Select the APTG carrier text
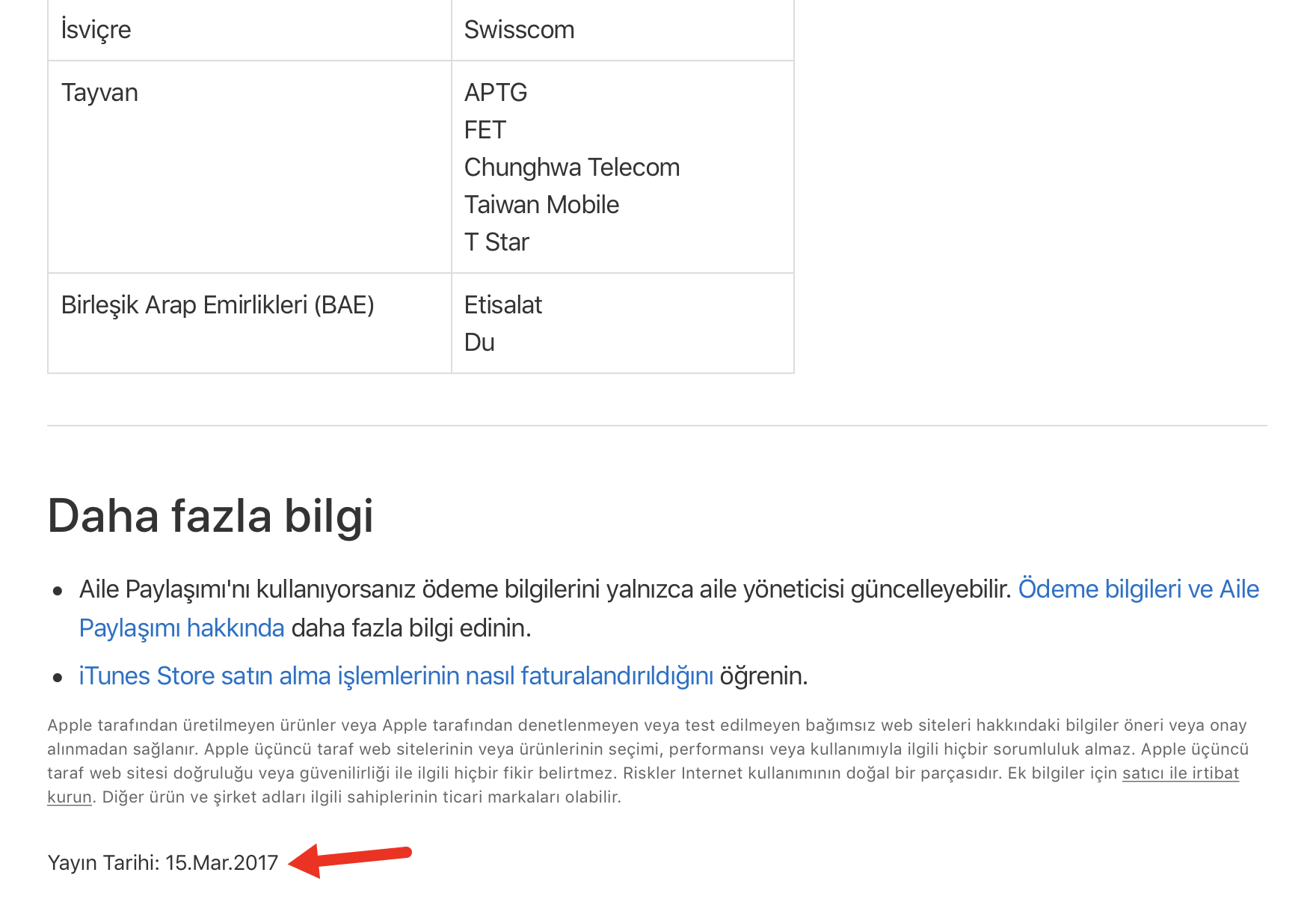The image size is (1316, 905). 496,93
